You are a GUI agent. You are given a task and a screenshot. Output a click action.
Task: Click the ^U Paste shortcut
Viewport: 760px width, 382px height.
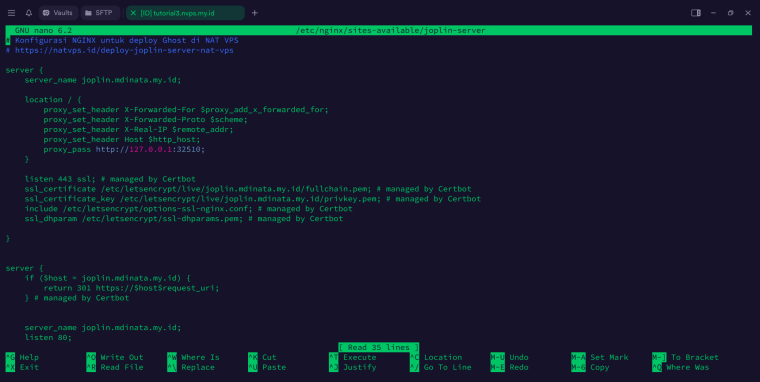click(267, 367)
